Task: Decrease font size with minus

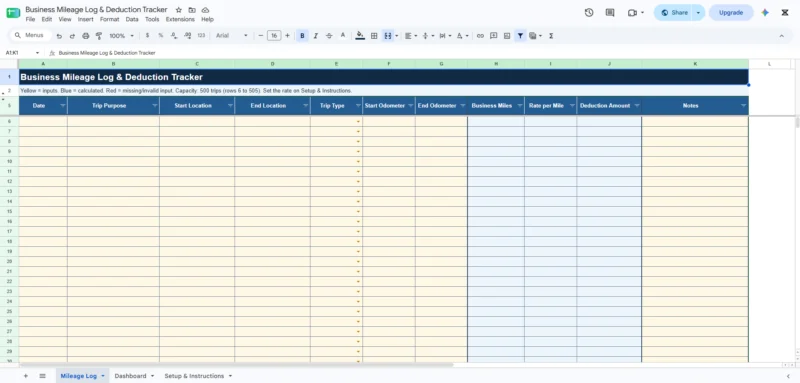Action: tap(261, 36)
